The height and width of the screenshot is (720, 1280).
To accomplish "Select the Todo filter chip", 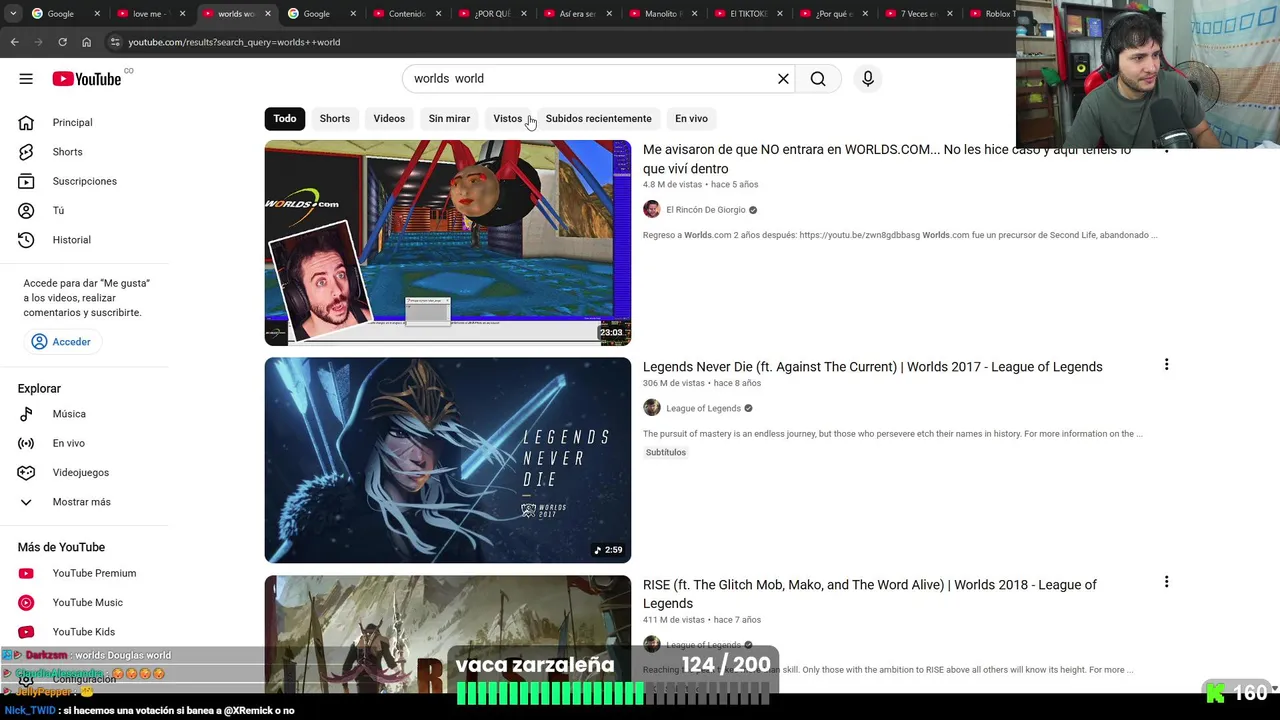I will pyautogui.click(x=285, y=118).
